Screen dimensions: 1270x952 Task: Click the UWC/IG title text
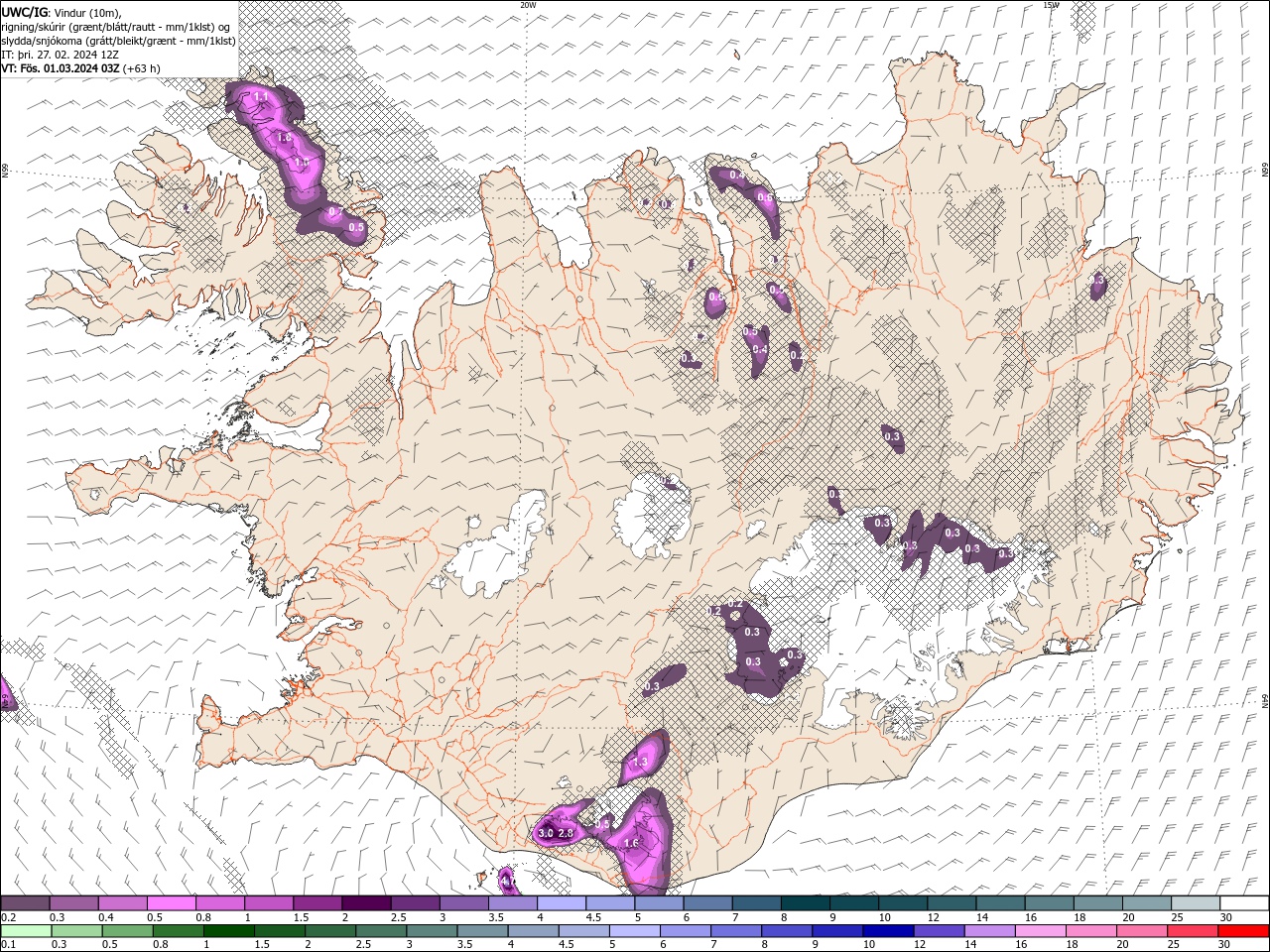[25, 12]
